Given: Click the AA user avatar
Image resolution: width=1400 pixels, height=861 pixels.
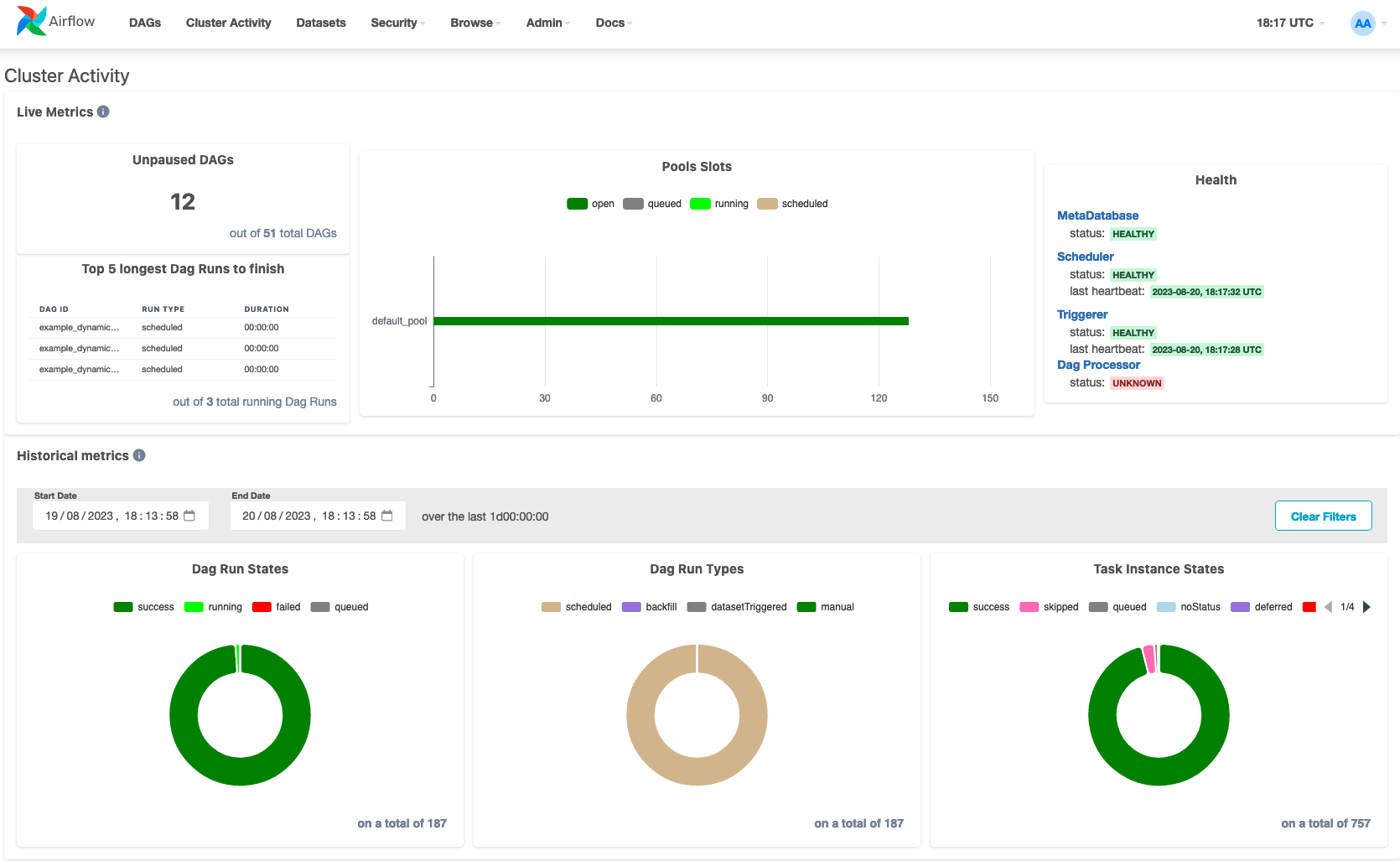Looking at the screenshot, I should pyautogui.click(x=1363, y=23).
